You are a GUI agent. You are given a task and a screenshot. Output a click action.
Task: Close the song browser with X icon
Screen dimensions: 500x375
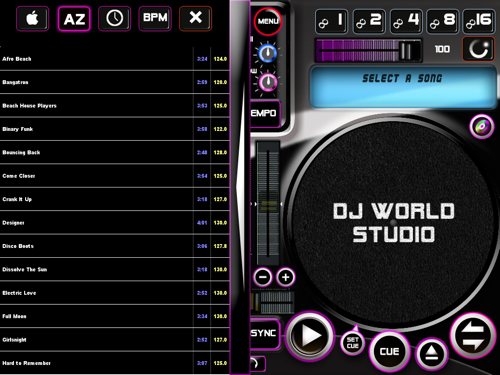(x=195, y=18)
